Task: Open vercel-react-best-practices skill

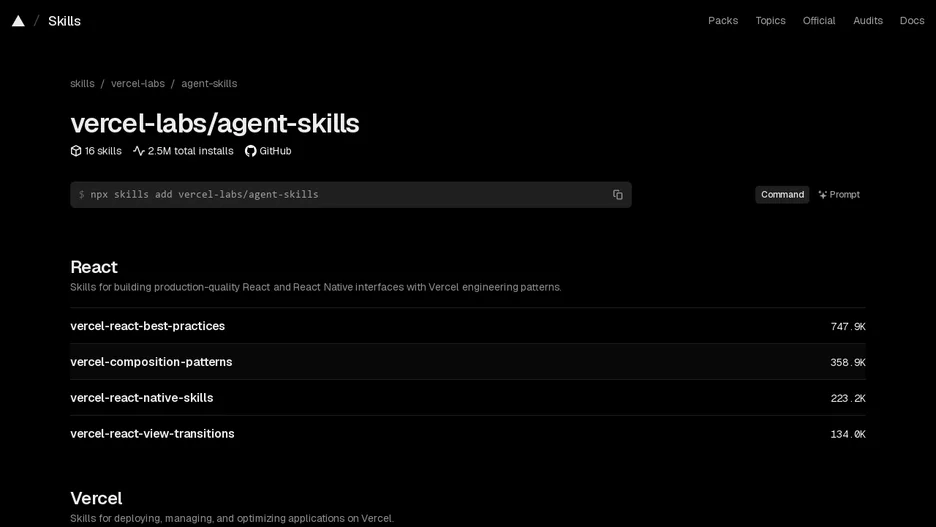Action: (x=467, y=326)
